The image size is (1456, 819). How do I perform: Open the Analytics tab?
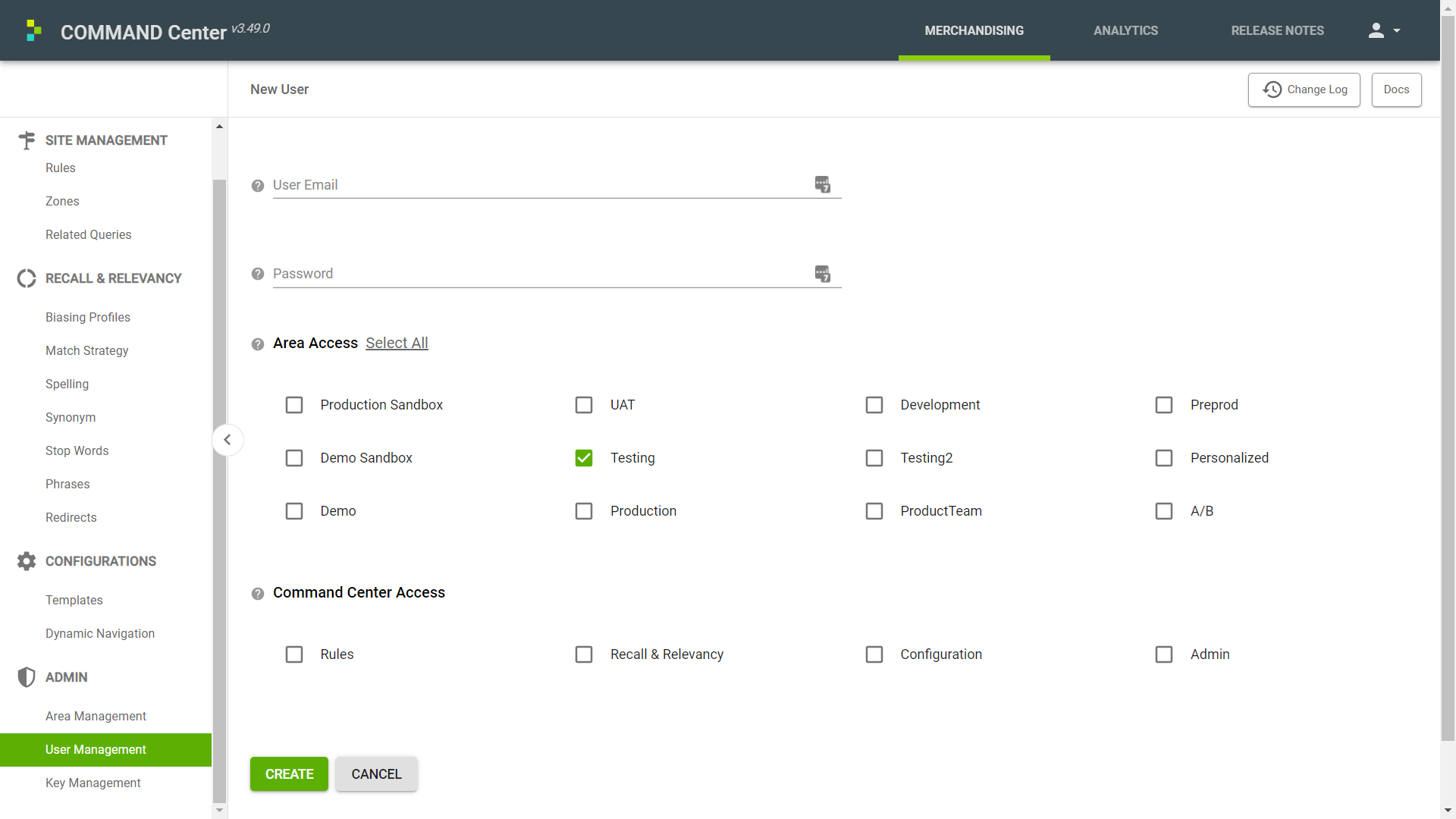tap(1125, 30)
